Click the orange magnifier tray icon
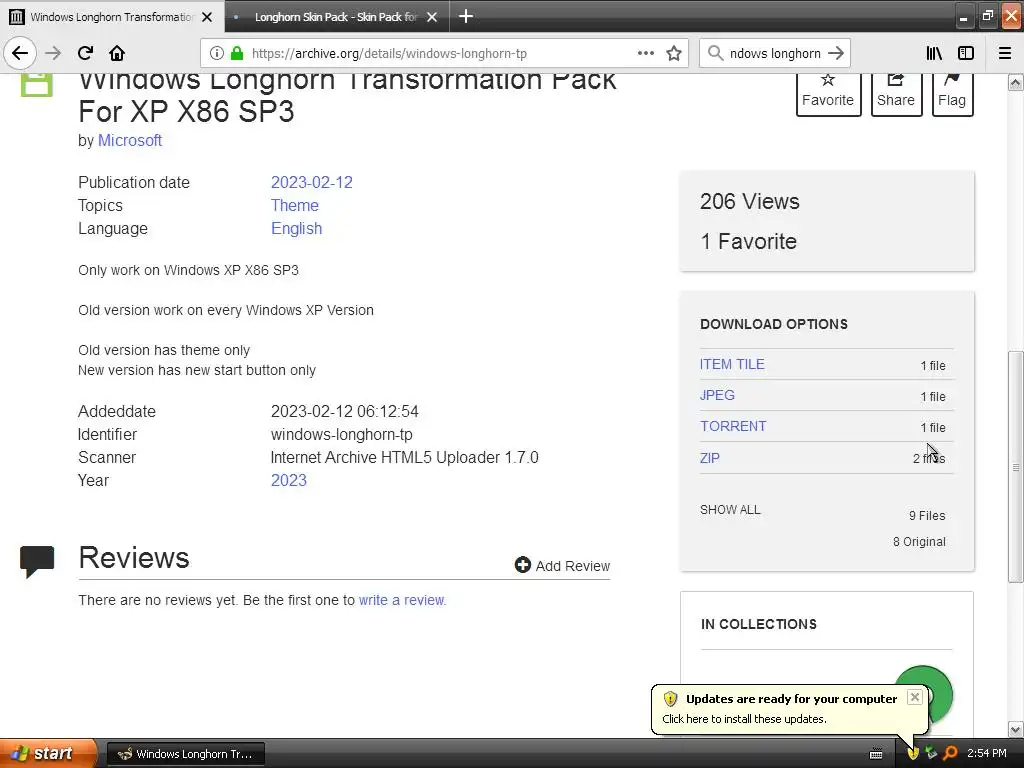The width and height of the screenshot is (1024, 768). (x=950, y=754)
